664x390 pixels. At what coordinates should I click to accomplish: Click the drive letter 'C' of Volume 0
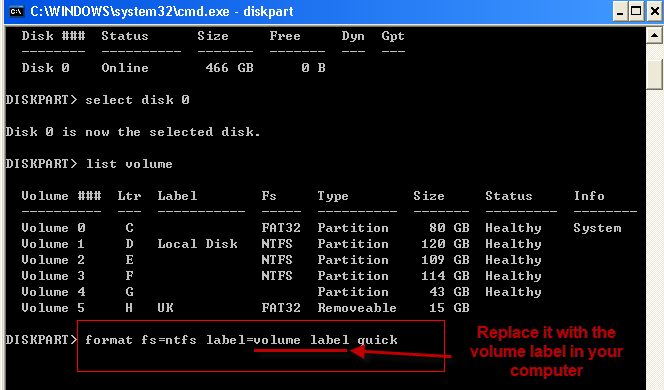point(130,228)
